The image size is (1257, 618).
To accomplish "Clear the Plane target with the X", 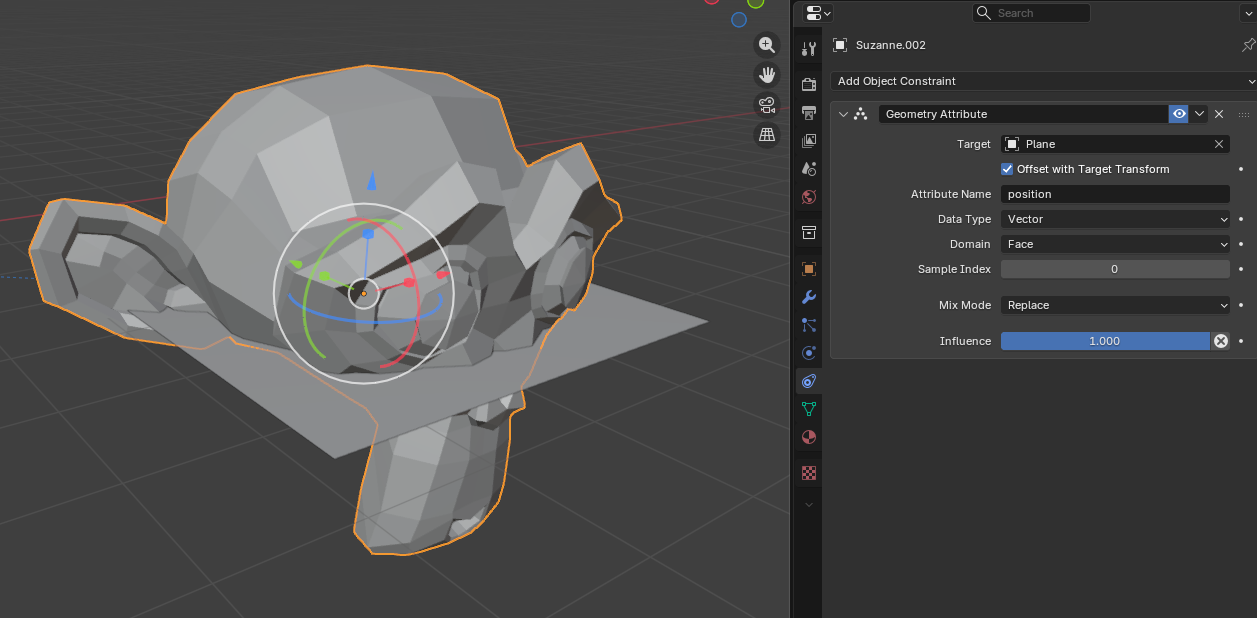I will click(x=1219, y=144).
